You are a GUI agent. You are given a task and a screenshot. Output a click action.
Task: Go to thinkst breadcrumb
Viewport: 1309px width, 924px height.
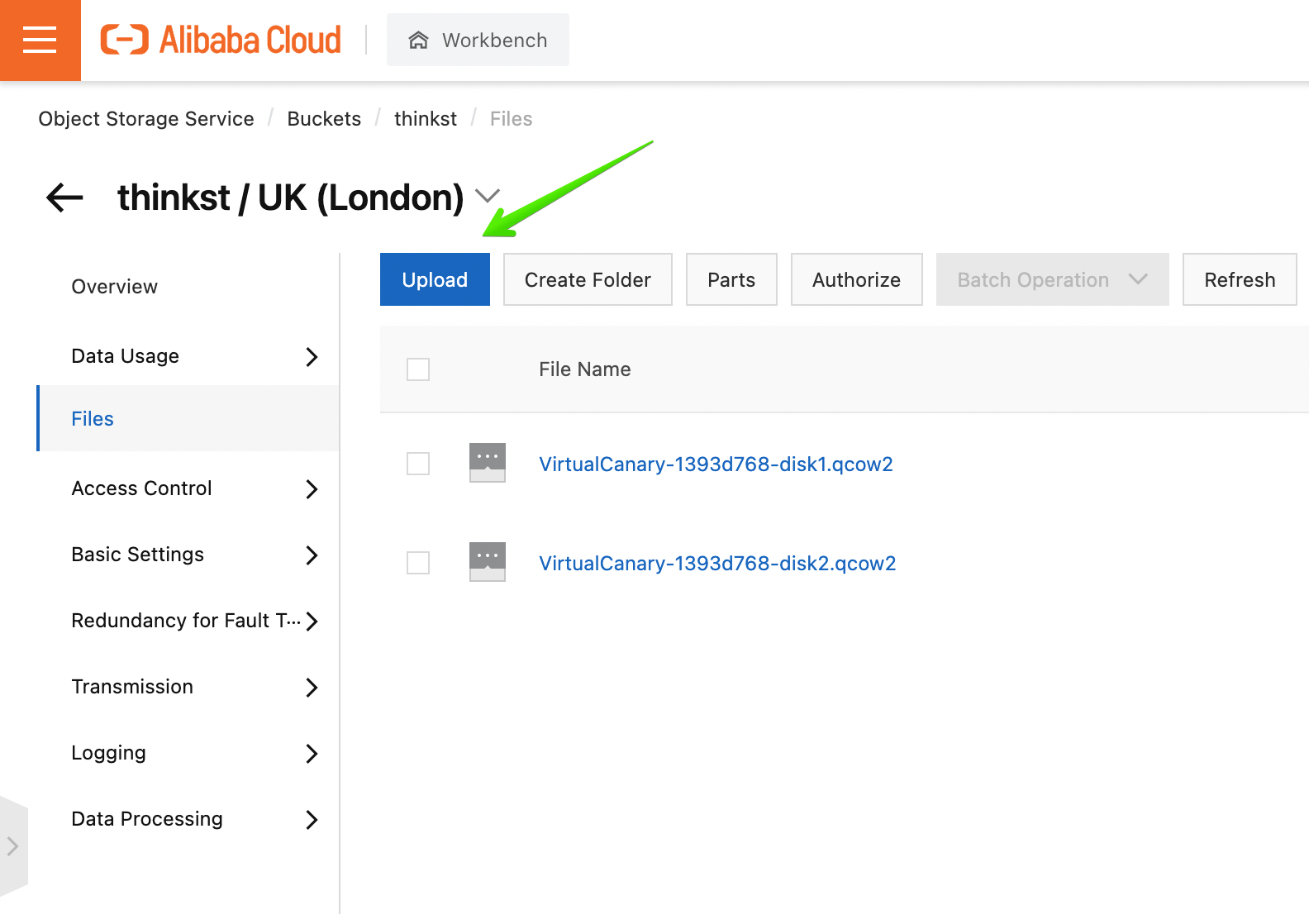(x=426, y=119)
